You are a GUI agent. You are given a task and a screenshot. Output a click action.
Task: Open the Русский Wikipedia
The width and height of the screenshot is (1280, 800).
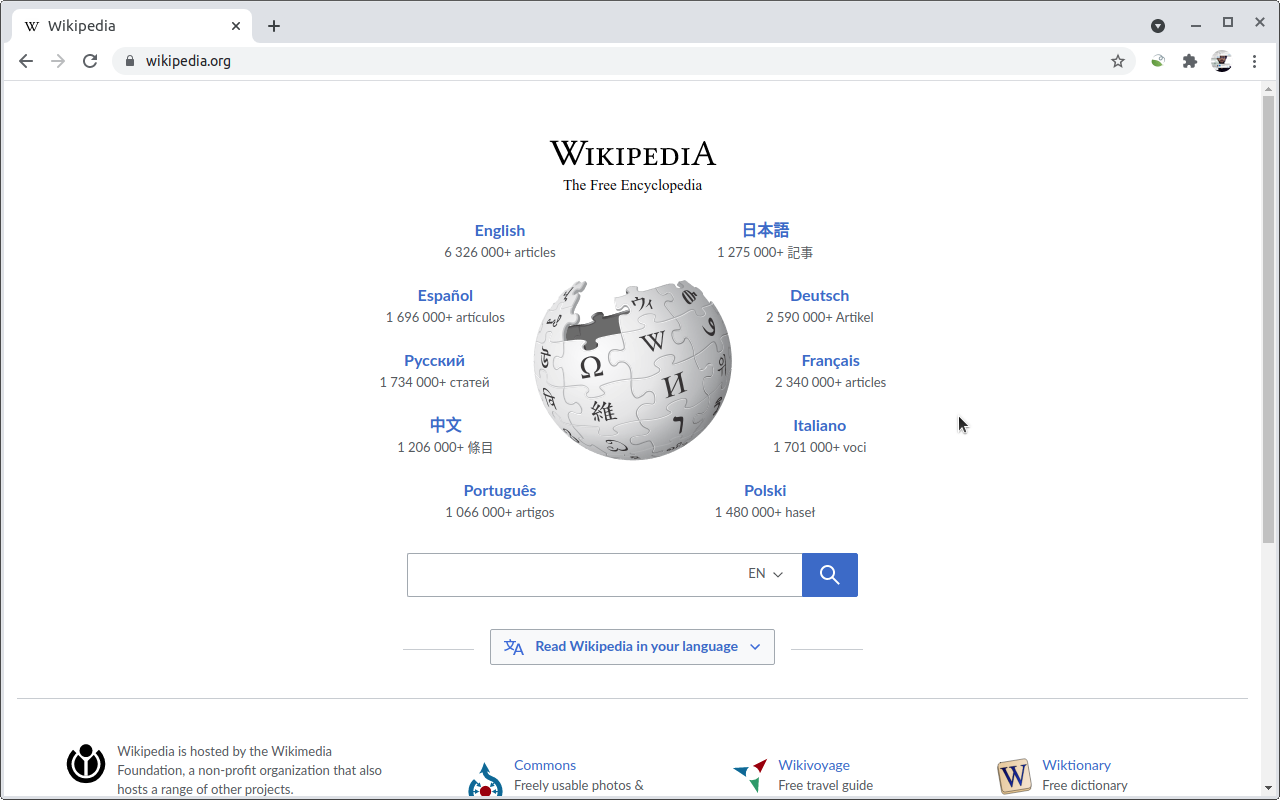[434, 361]
